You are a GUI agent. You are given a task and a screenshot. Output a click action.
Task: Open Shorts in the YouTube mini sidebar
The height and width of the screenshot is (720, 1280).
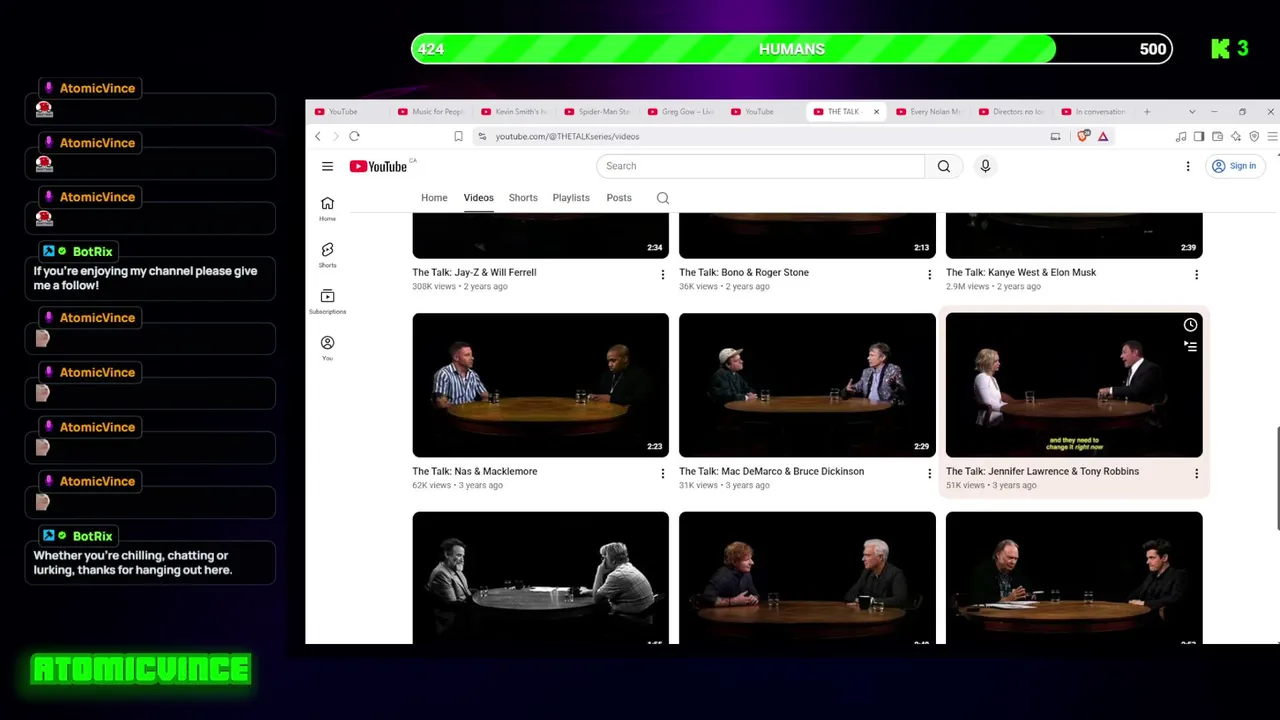327,255
